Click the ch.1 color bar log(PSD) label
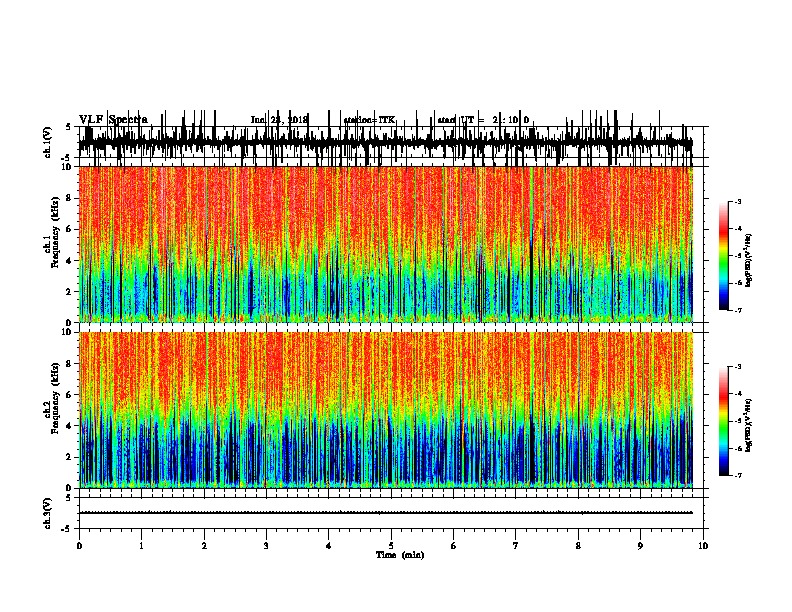Screen dimensions: 792x612 coord(749,260)
